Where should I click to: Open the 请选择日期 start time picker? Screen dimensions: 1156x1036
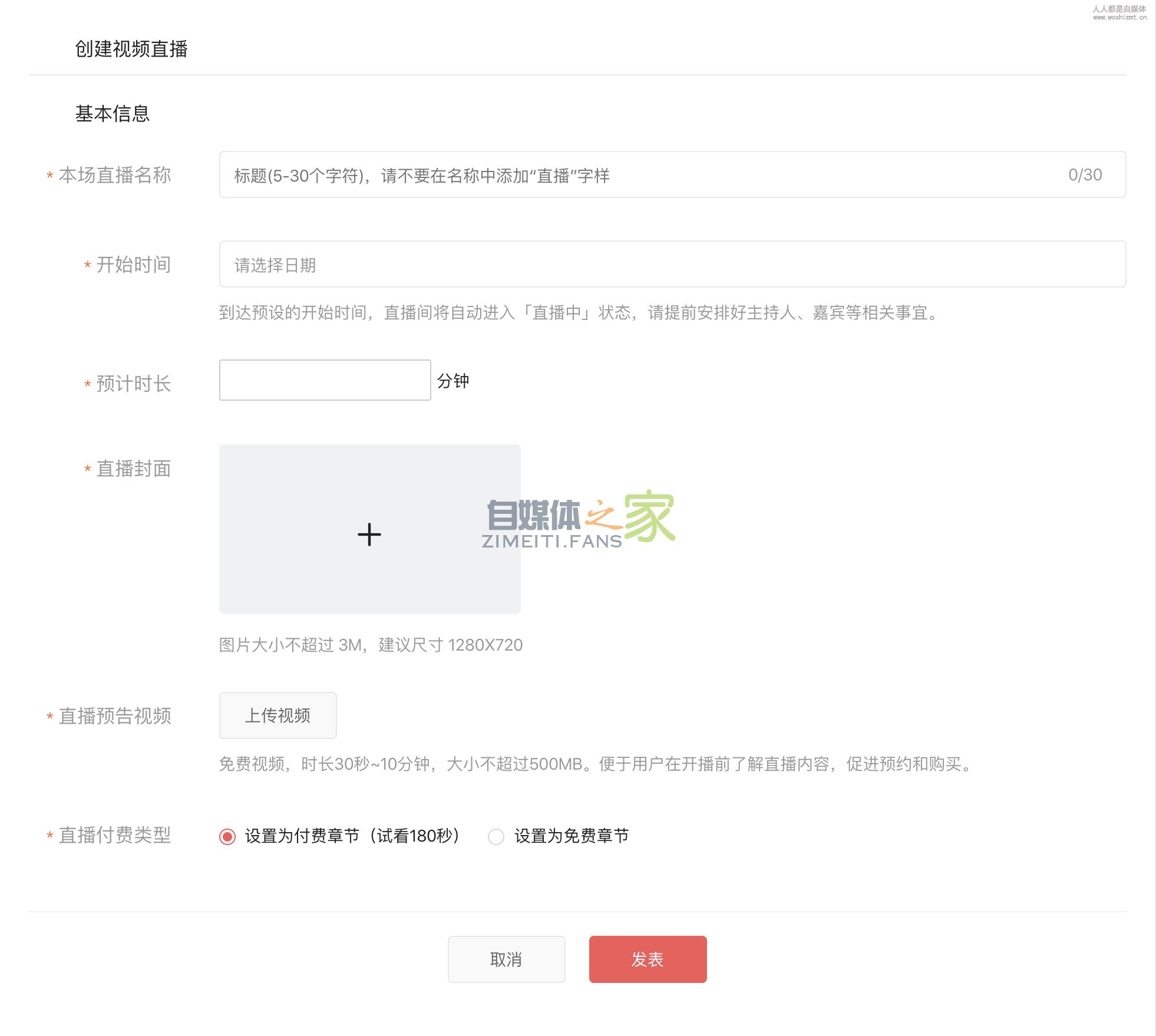pyautogui.click(x=672, y=265)
